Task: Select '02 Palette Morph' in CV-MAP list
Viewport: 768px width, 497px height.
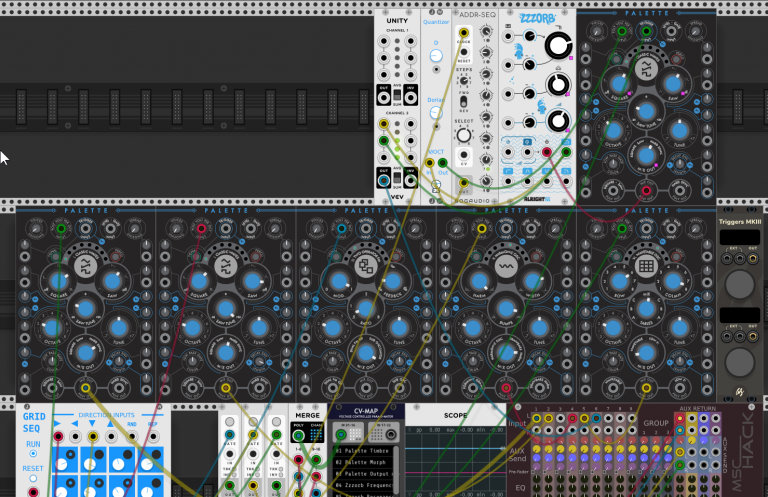Action: (362, 462)
